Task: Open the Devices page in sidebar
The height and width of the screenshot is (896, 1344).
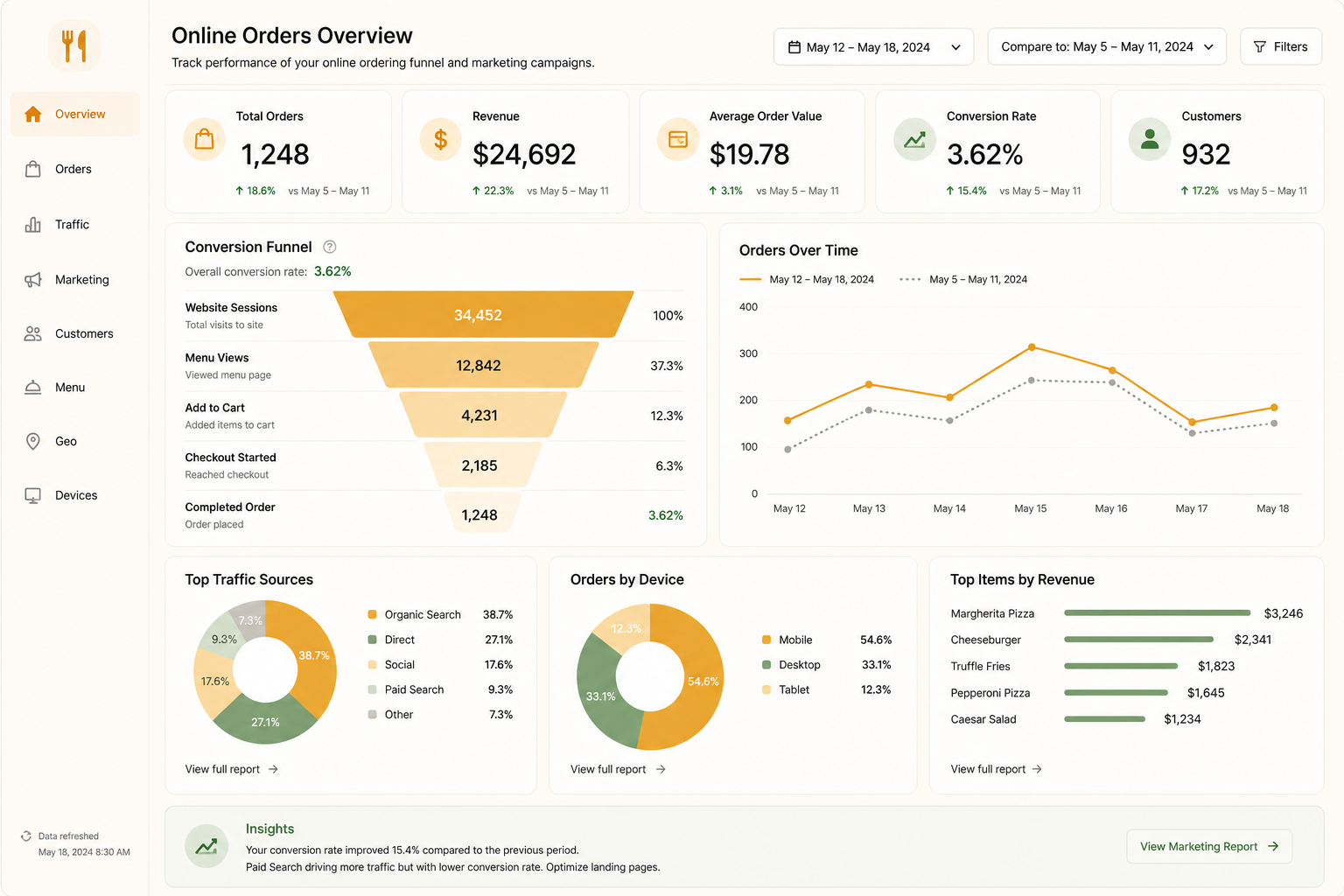Action: pos(75,495)
